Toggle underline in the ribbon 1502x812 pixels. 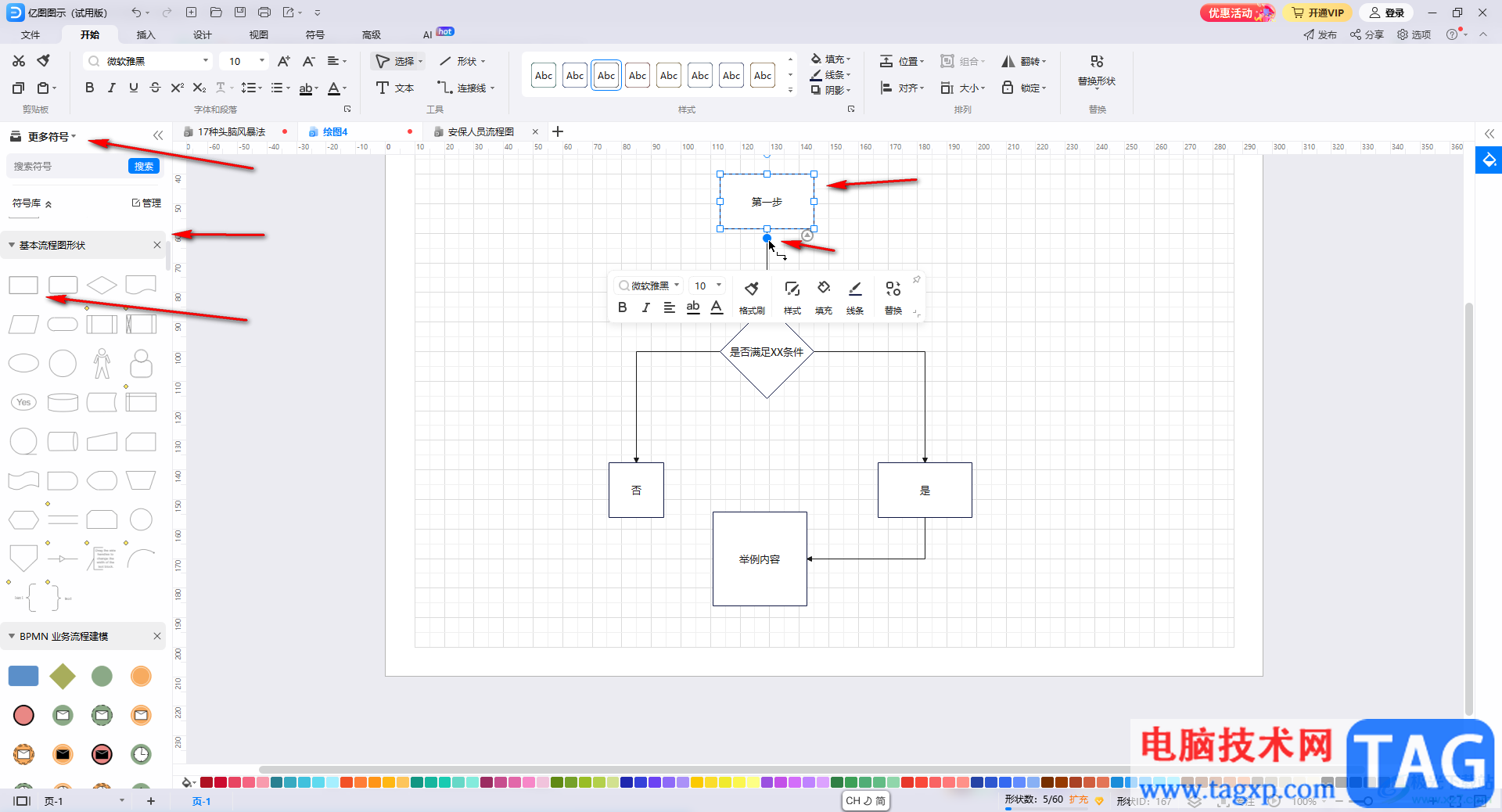point(133,88)
